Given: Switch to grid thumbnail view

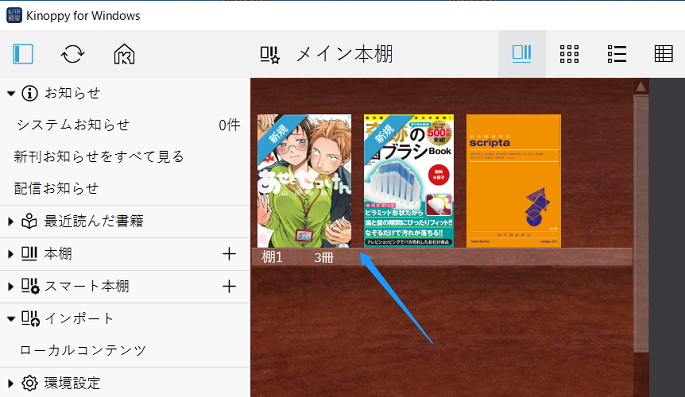Looking at the screenshot, I should point(569,54).
